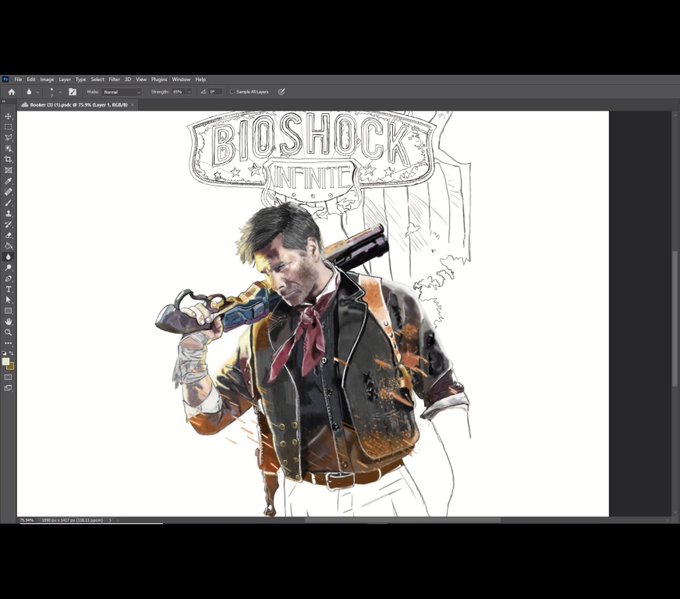680x599 pixels.
Task: Open the Layer menu
Action: 65,79
